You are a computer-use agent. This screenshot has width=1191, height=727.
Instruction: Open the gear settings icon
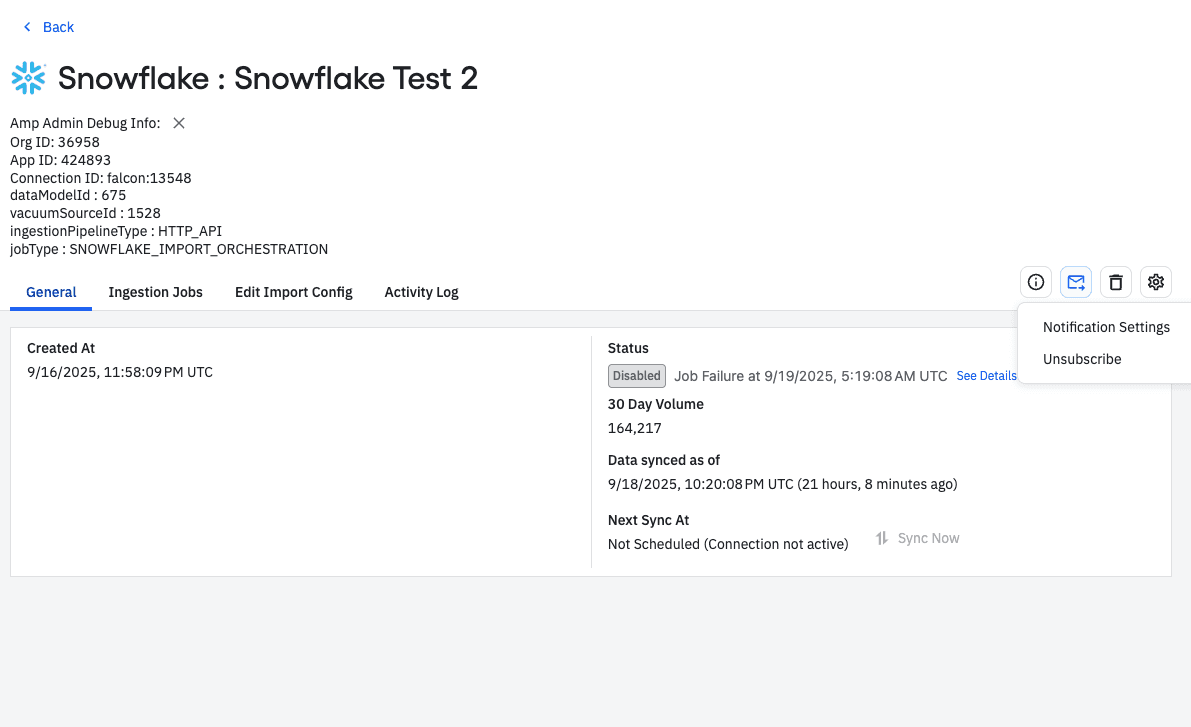pos(1156,282)
